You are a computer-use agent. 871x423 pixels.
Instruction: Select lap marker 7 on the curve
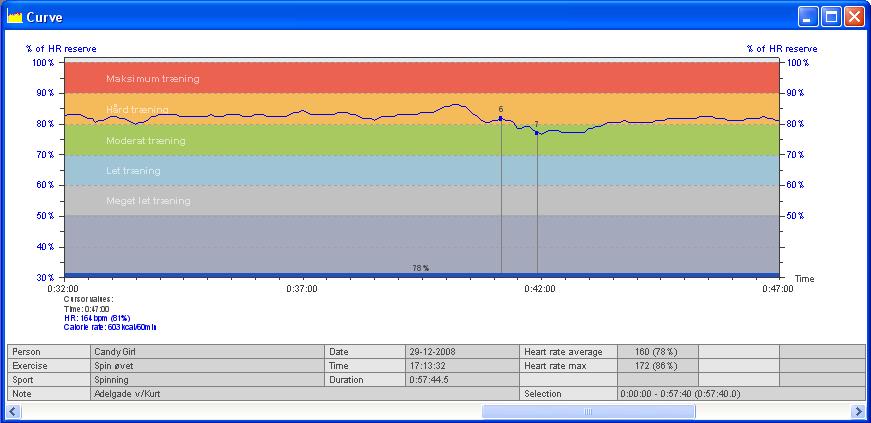(x=537, y=133)
